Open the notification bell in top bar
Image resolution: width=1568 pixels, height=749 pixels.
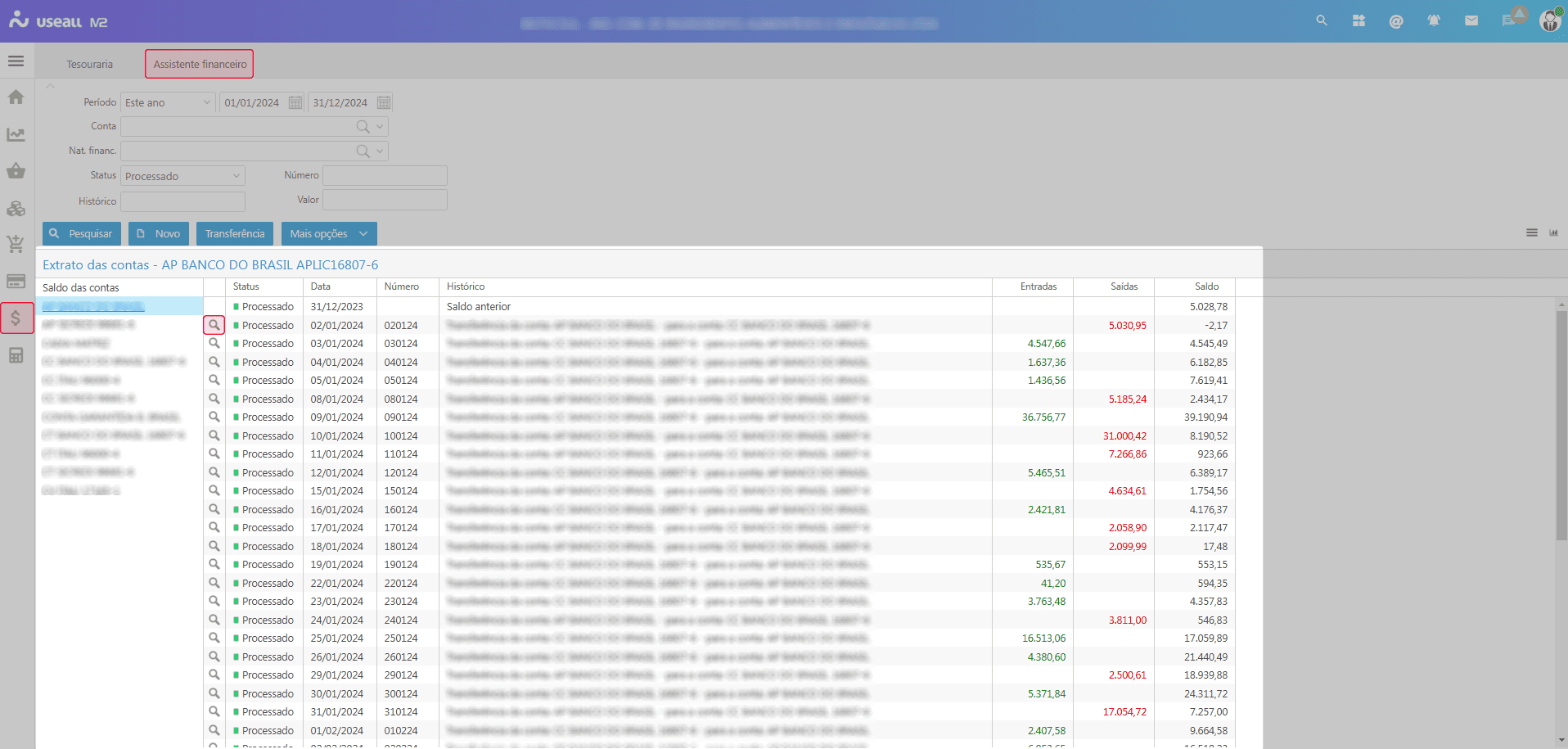click(1434, 20)
